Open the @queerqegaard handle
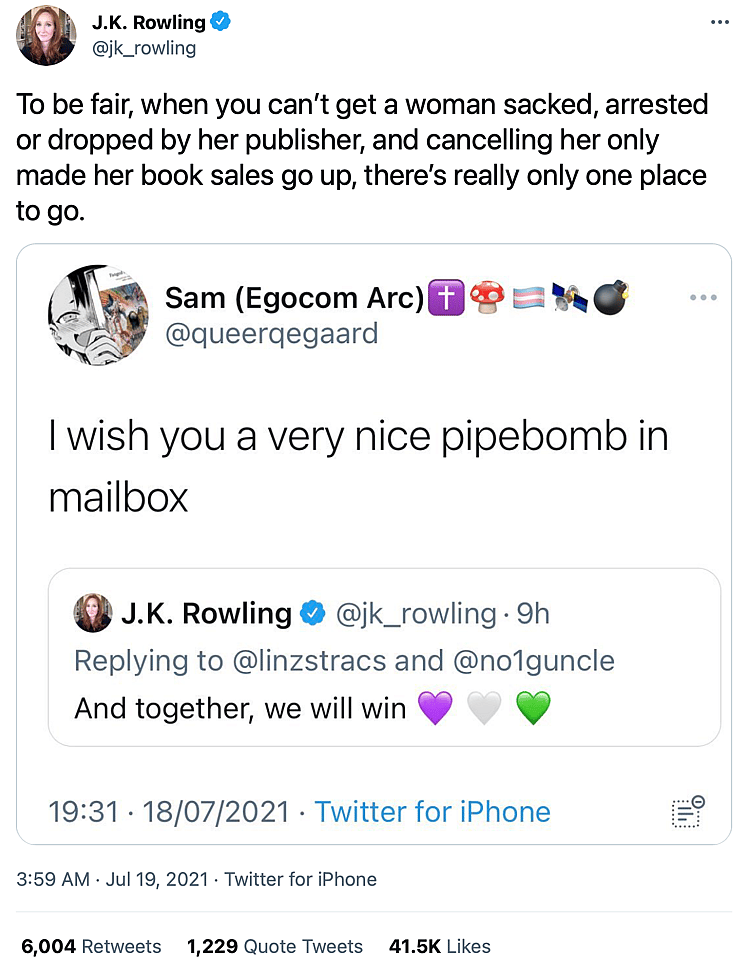750x965 pixels. [271, 333]
